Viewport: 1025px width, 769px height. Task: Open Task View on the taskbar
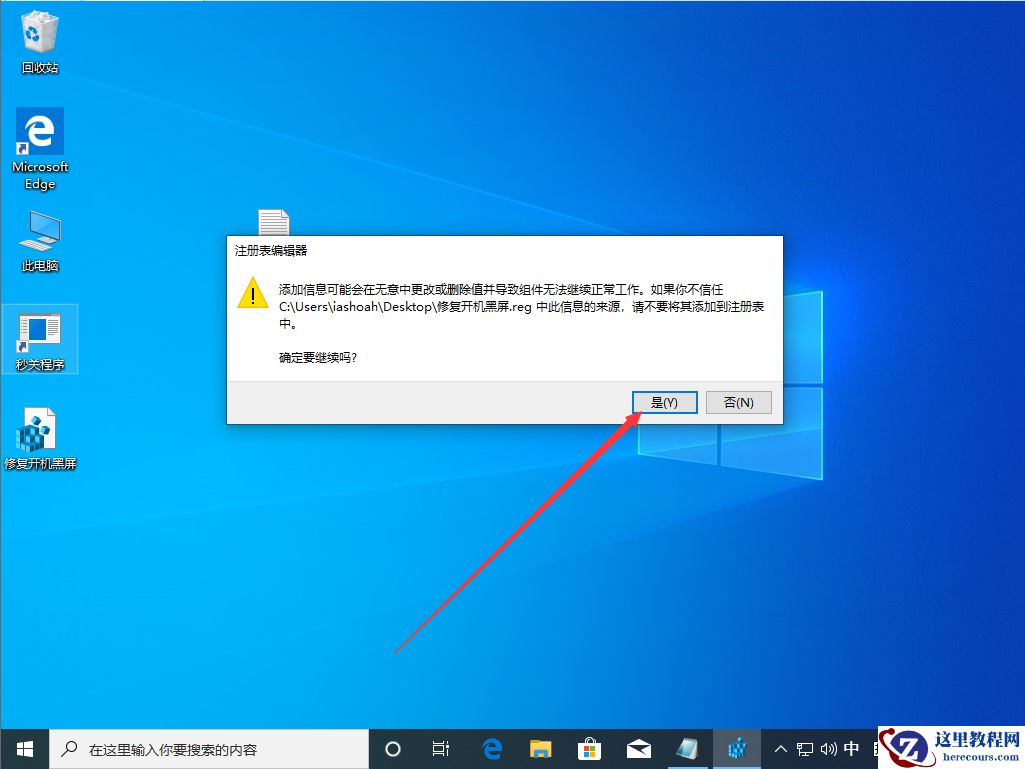(x=441, y=748)
